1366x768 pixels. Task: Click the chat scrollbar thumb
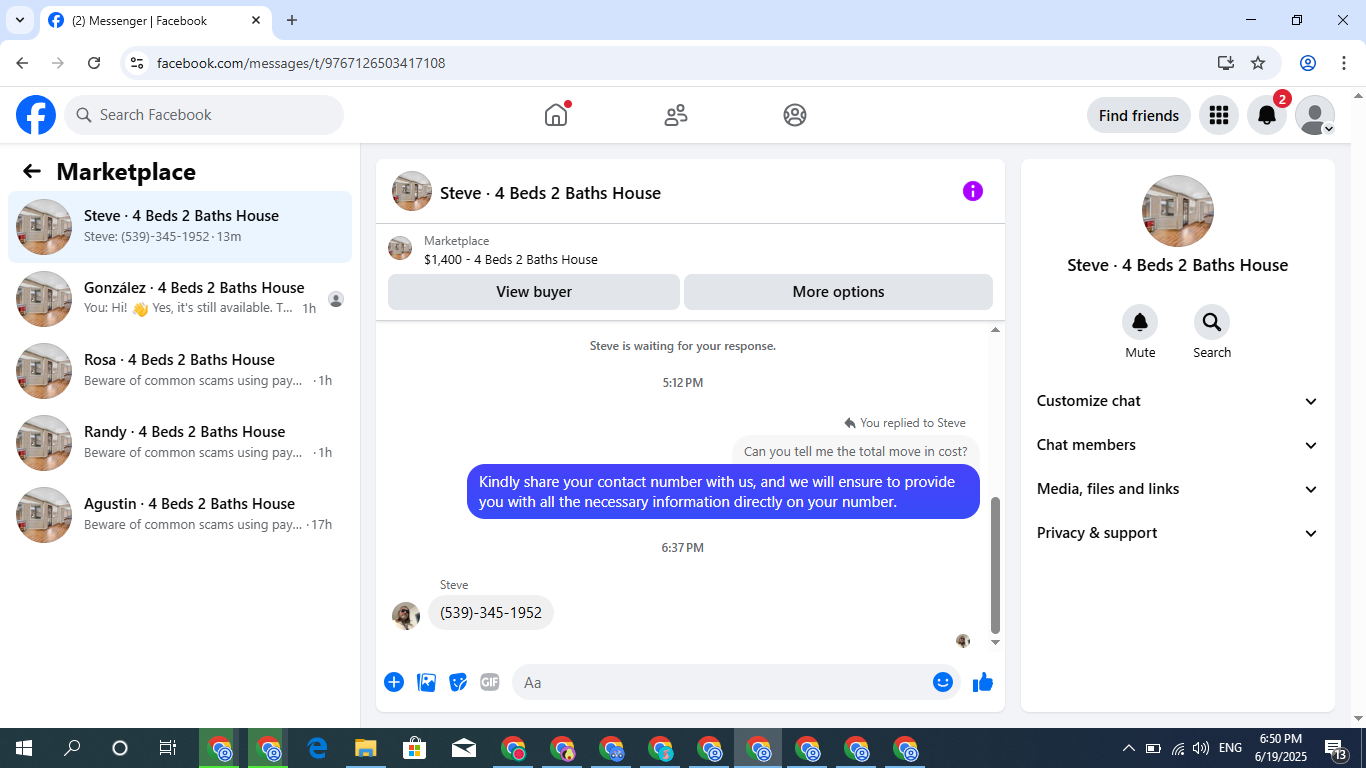[x=995, y=565]
